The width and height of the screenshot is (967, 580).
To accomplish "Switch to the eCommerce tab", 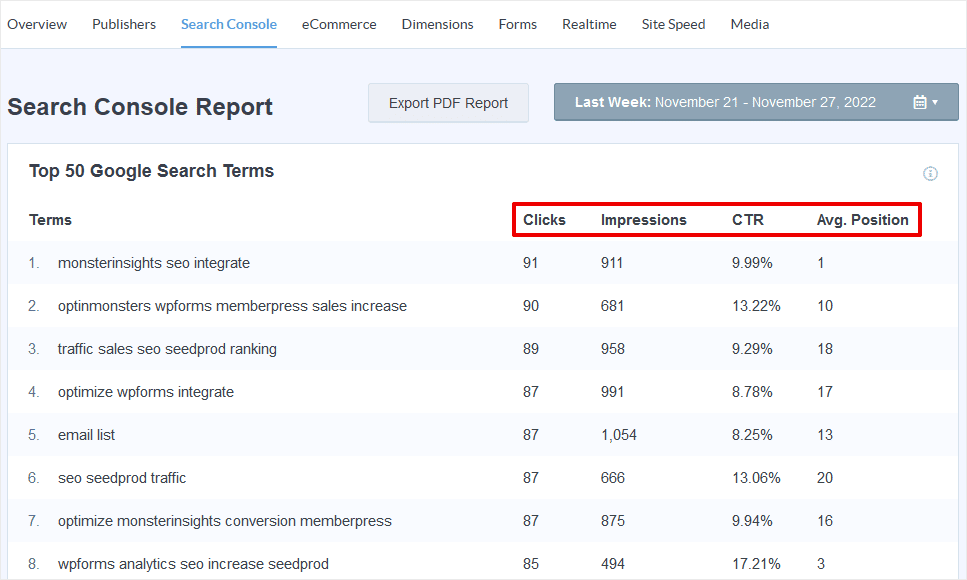I will [x=338, y=23].
